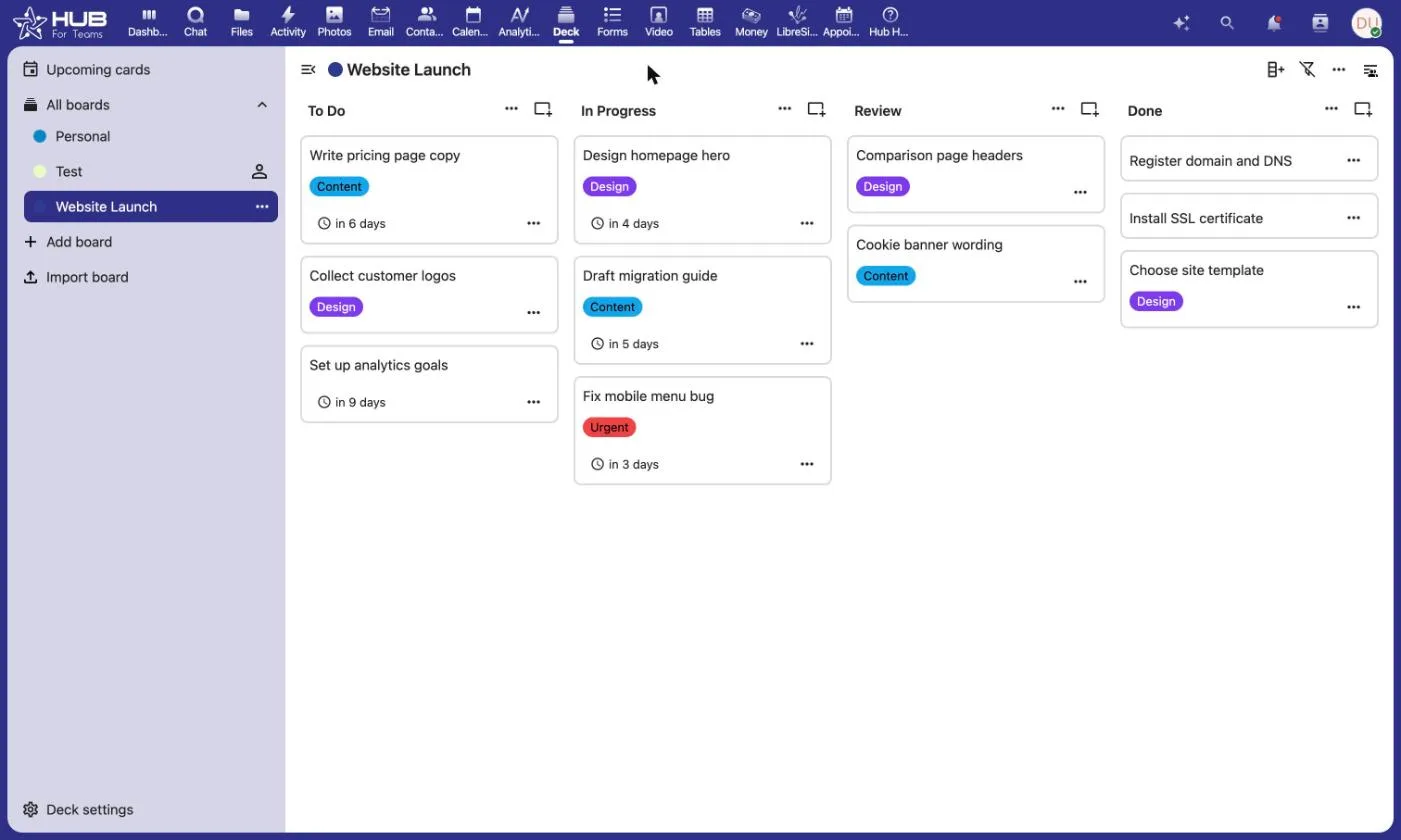This screenshot has width=1401, height=840.
Task: Add a card to the To Do list
Action: coord(543,109)
